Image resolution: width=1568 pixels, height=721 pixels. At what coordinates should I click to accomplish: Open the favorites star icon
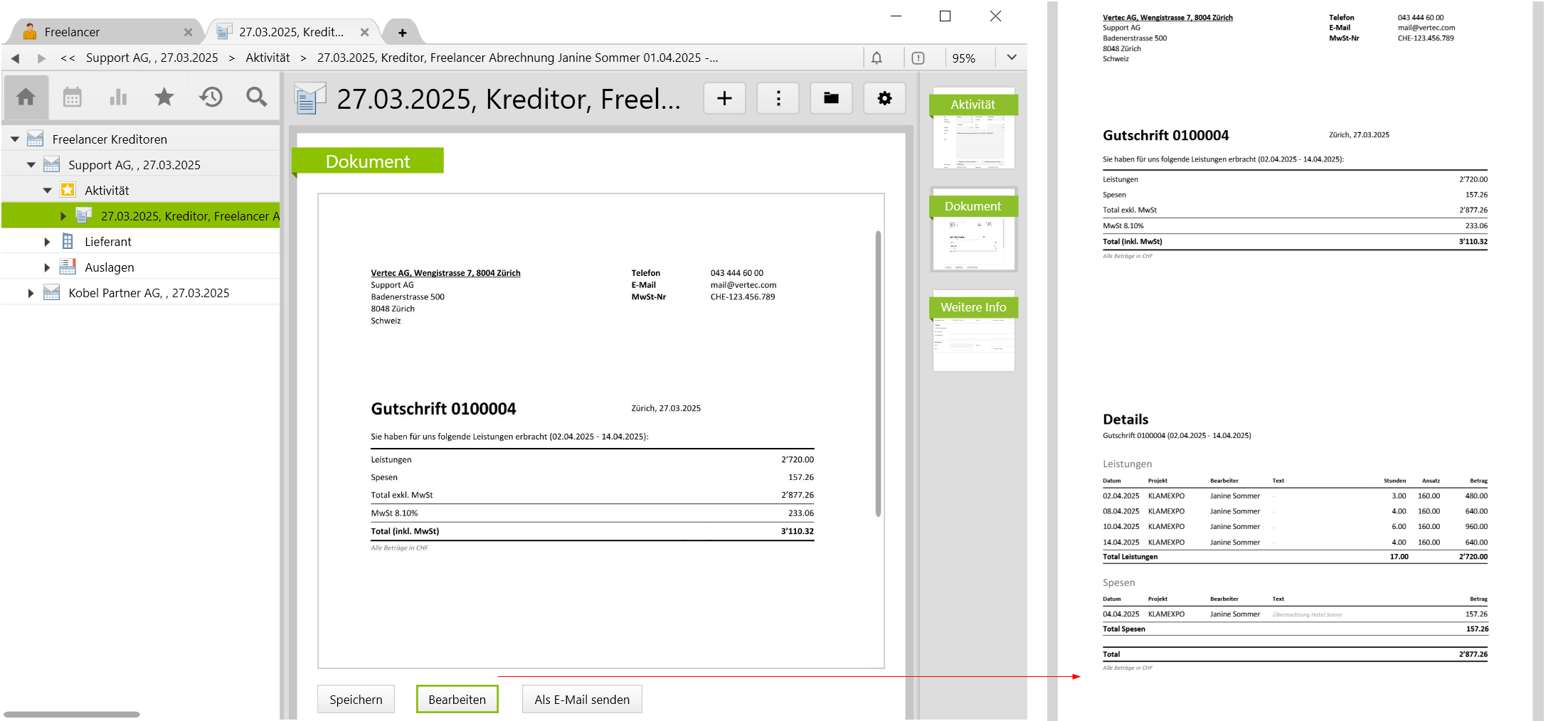tap(164, 97)
